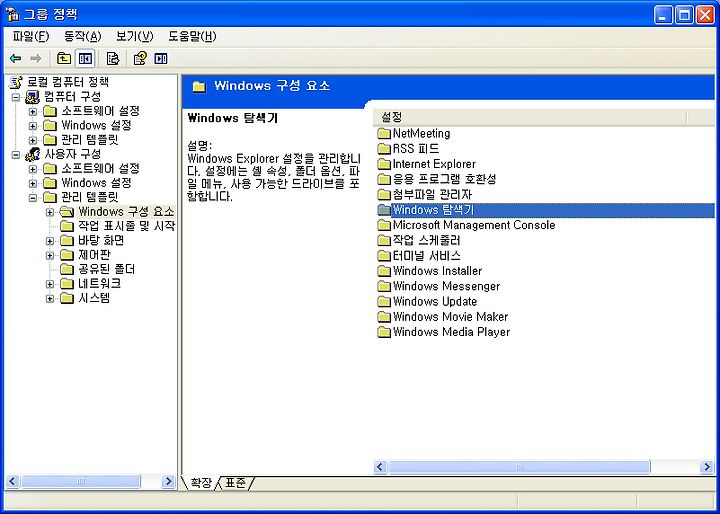This screenshot has width=720, height=514.
Task: Expand 관리 템플릿 under 컴퓨터 구성
Action: [x=33, y=140]
